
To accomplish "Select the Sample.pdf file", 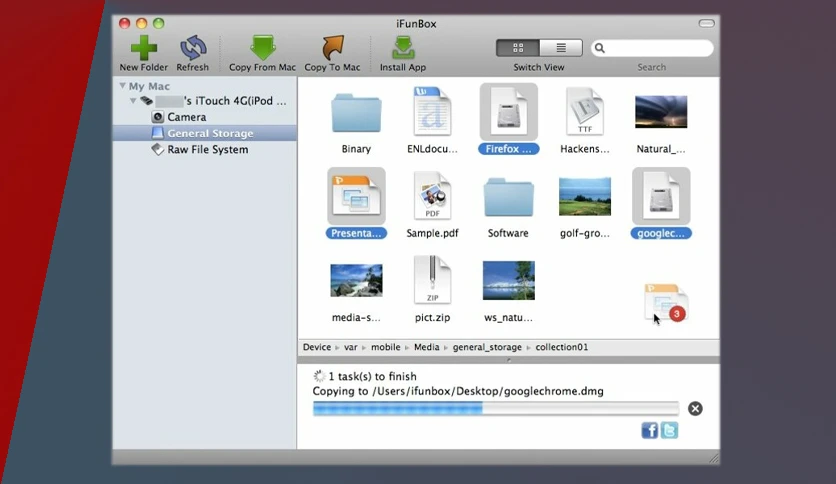I will point(432,204).
